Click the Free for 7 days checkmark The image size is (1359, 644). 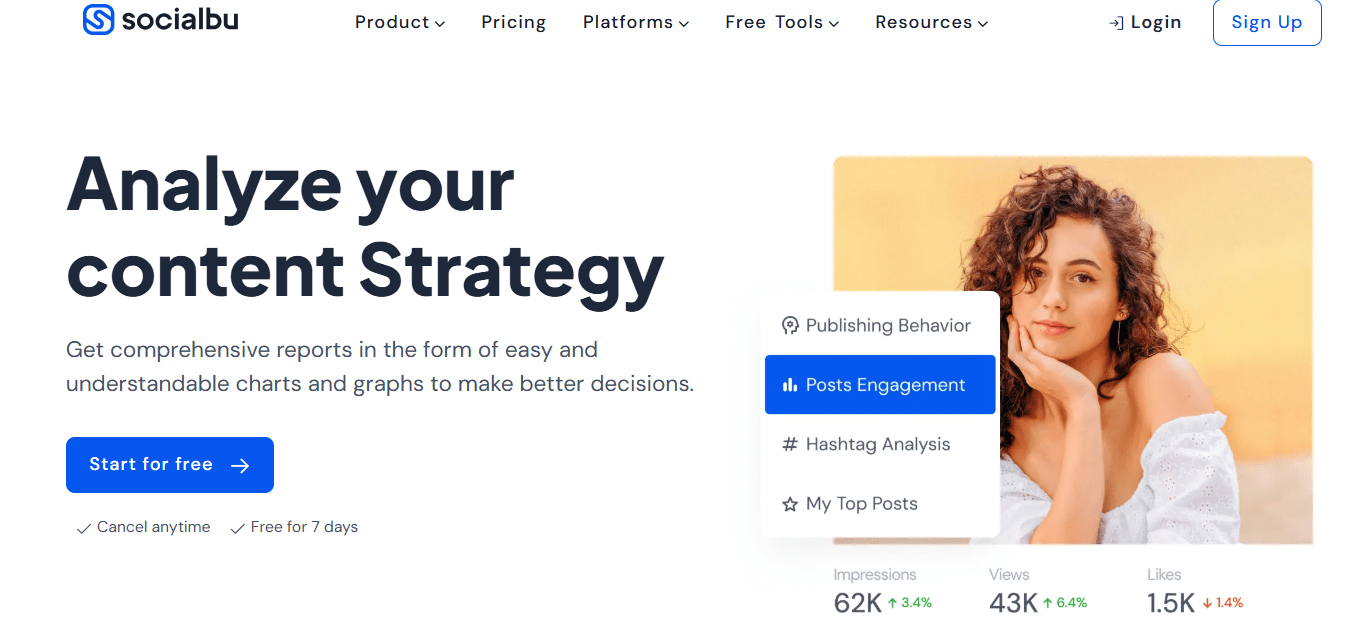pyautogui.click(x=237, y=528)
